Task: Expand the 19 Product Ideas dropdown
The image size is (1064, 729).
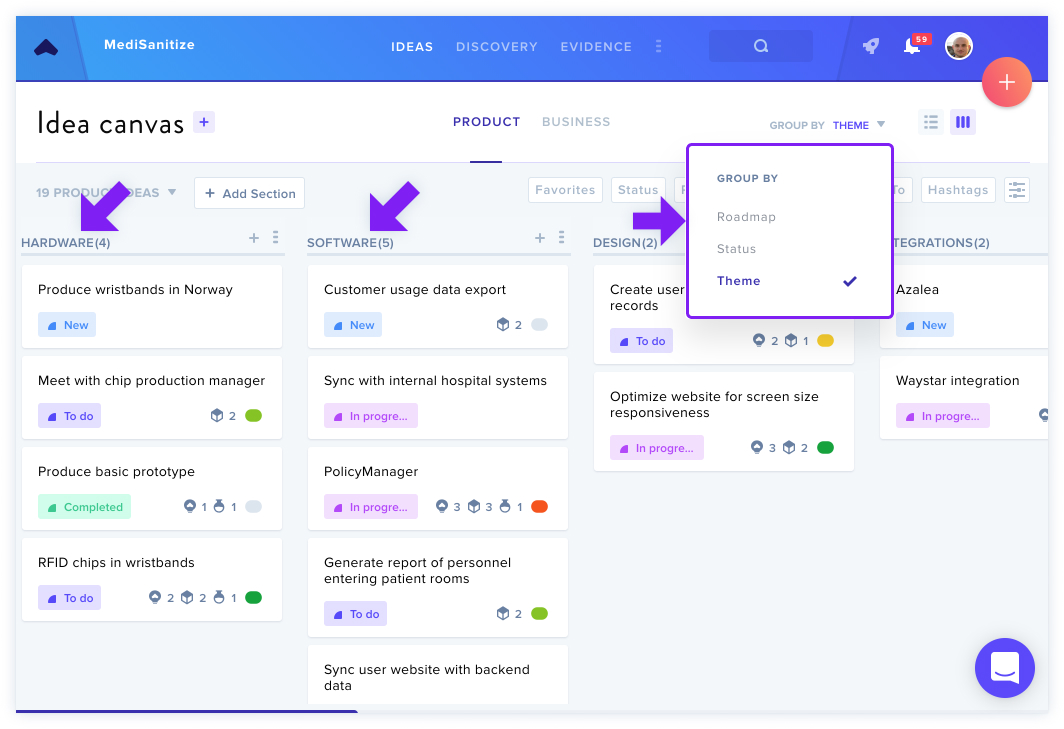Action: point(106,193)
